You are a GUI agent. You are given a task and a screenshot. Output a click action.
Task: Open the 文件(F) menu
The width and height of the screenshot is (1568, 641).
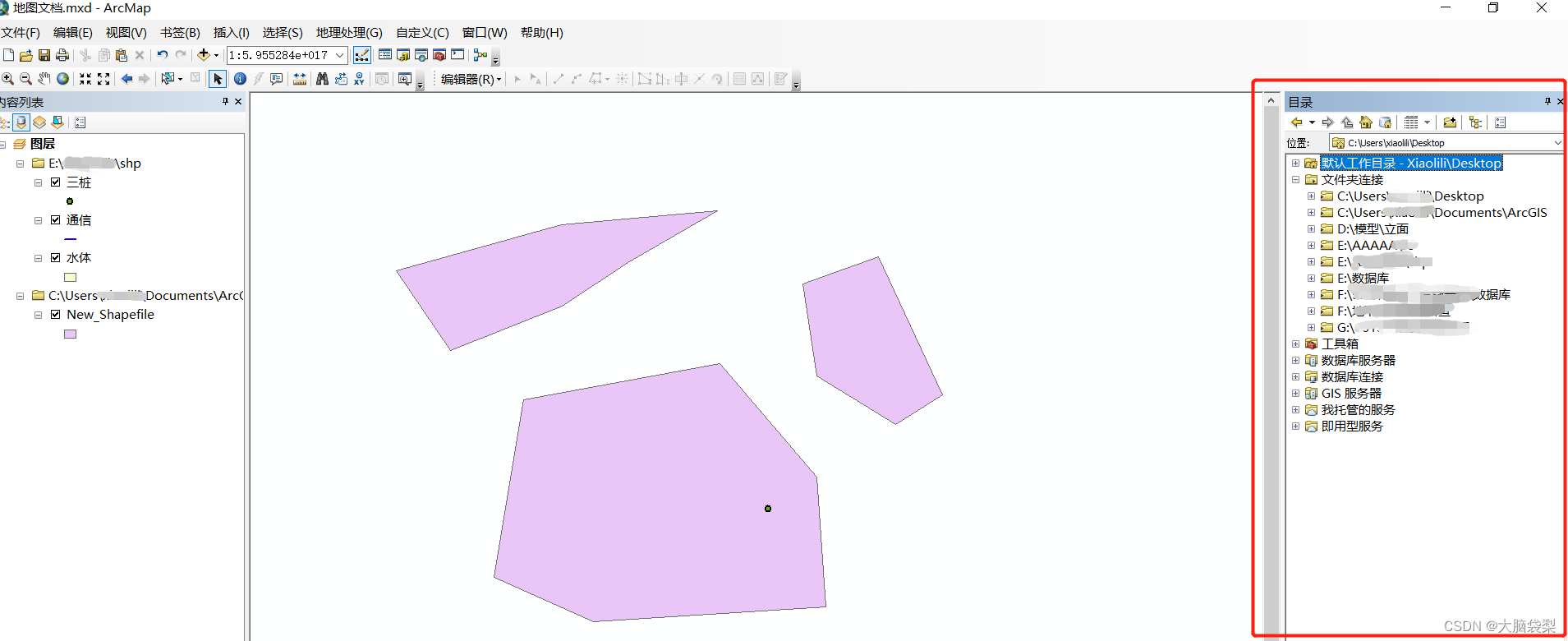(21, 33)
